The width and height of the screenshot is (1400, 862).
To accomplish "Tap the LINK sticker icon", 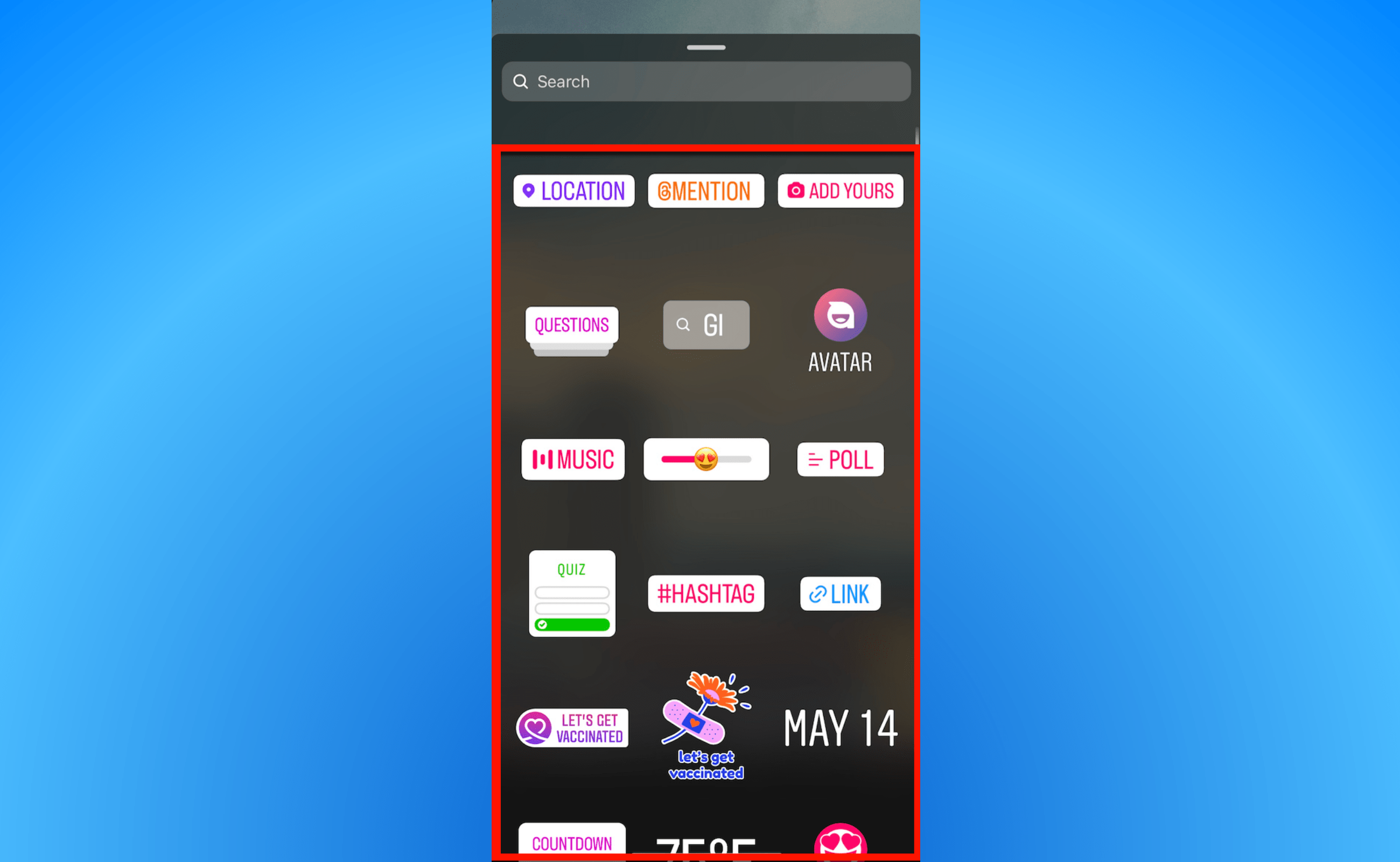I will [x=840, y=593].
